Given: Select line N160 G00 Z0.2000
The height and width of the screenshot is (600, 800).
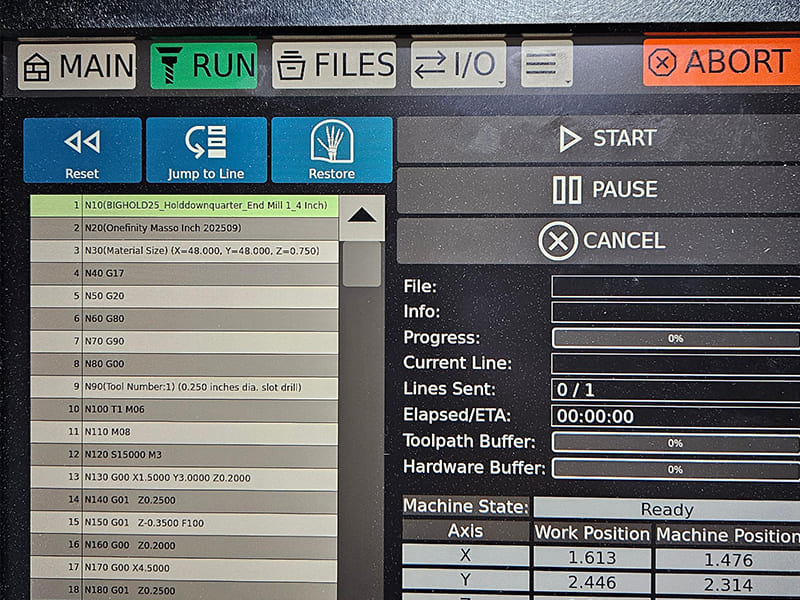Looking at the screenshot, I should click(184, 545).
